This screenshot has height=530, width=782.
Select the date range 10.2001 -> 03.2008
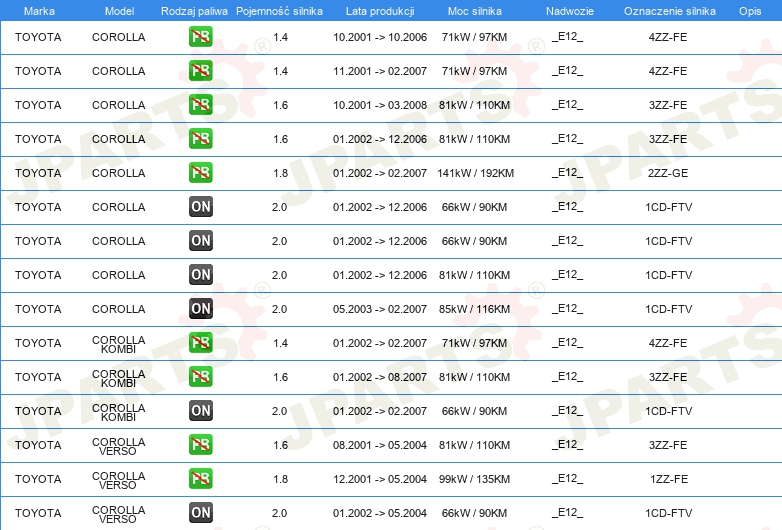[380, 105]
